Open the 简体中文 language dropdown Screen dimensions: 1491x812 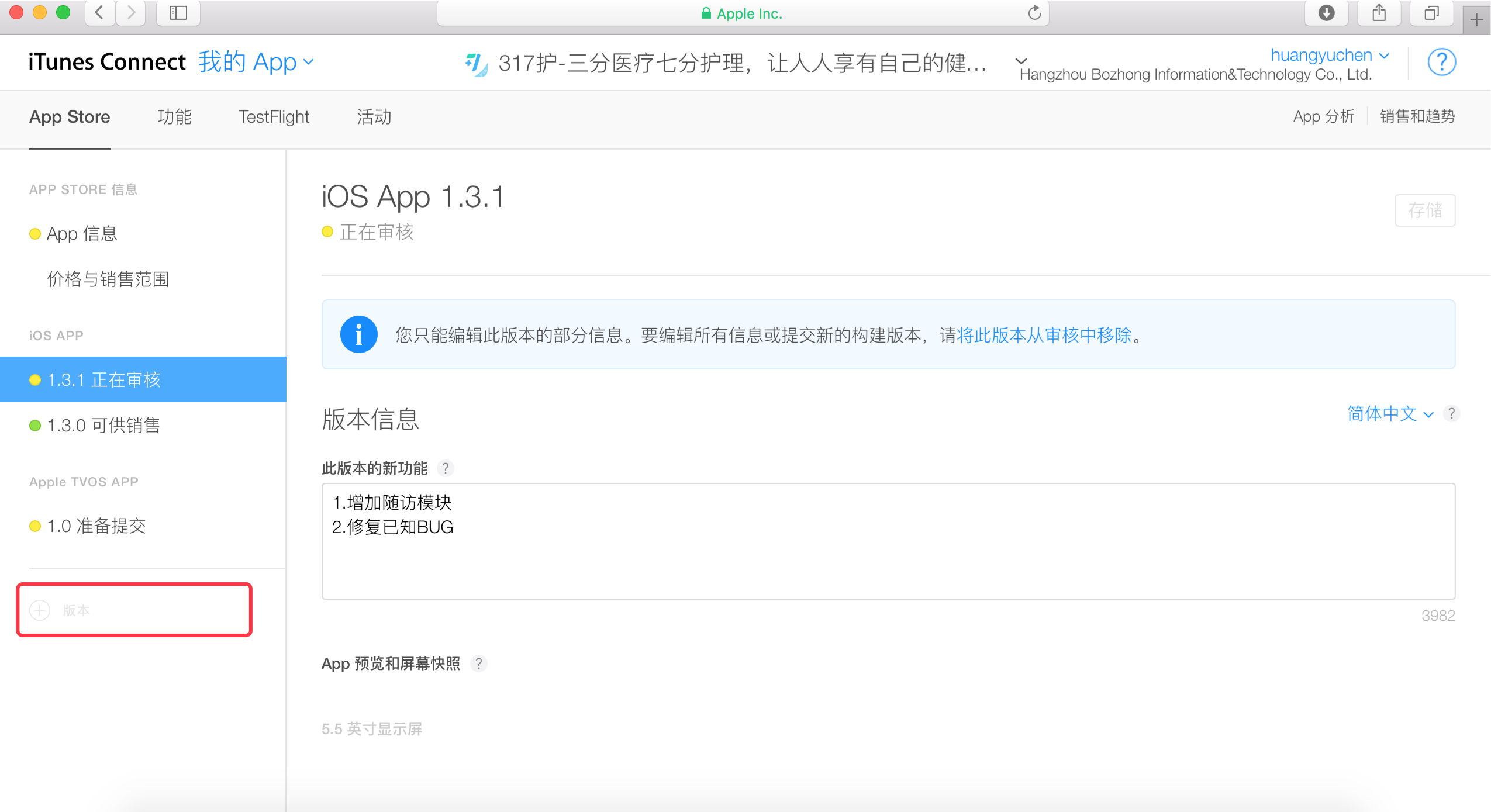(1390, 414)
